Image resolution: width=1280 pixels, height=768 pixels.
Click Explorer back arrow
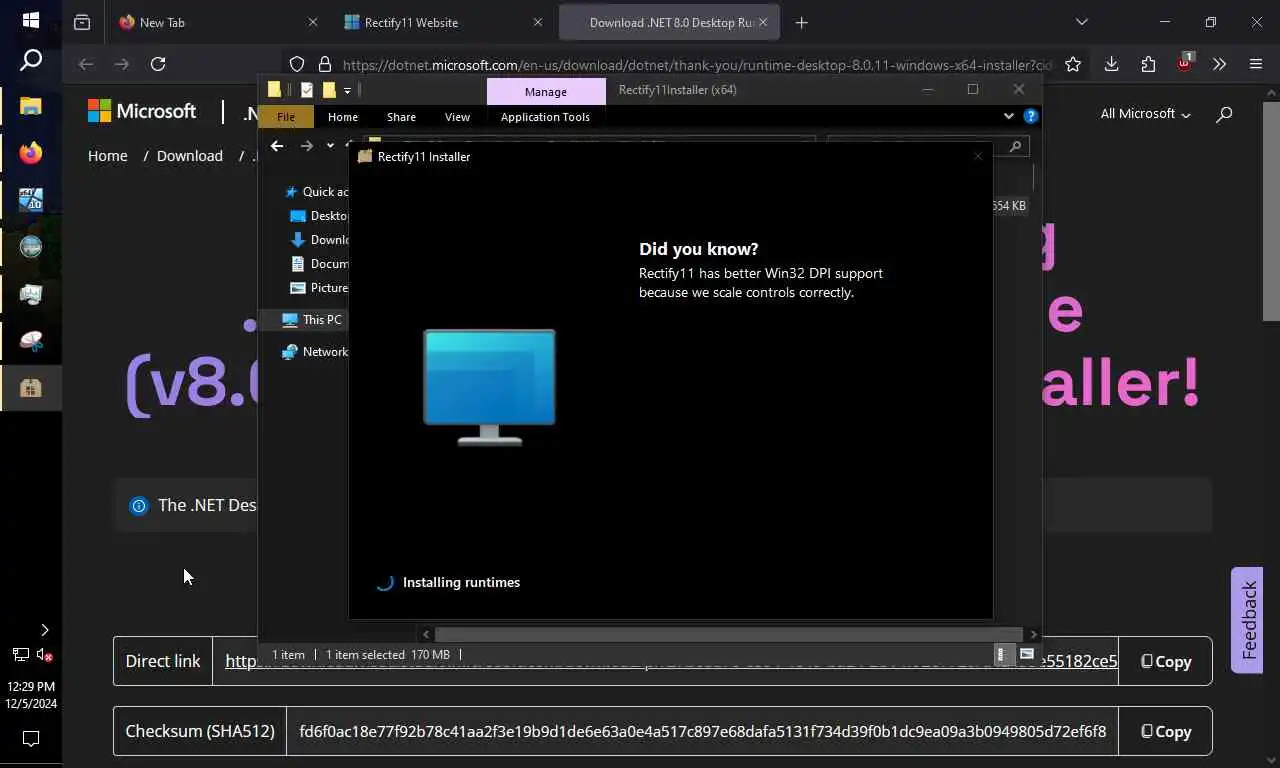click(277, 146)
